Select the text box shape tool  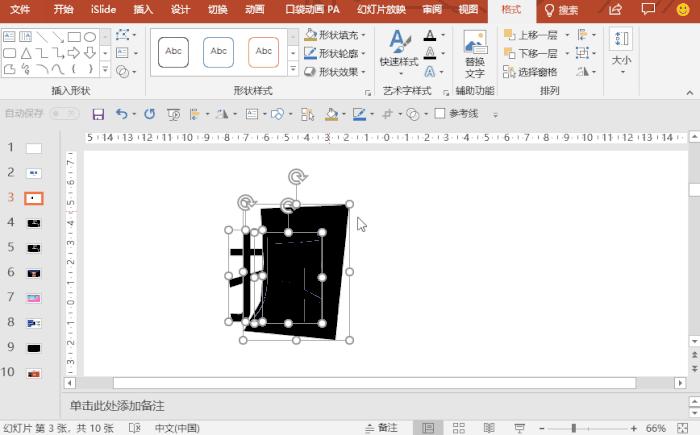click(x=9, y=37)
